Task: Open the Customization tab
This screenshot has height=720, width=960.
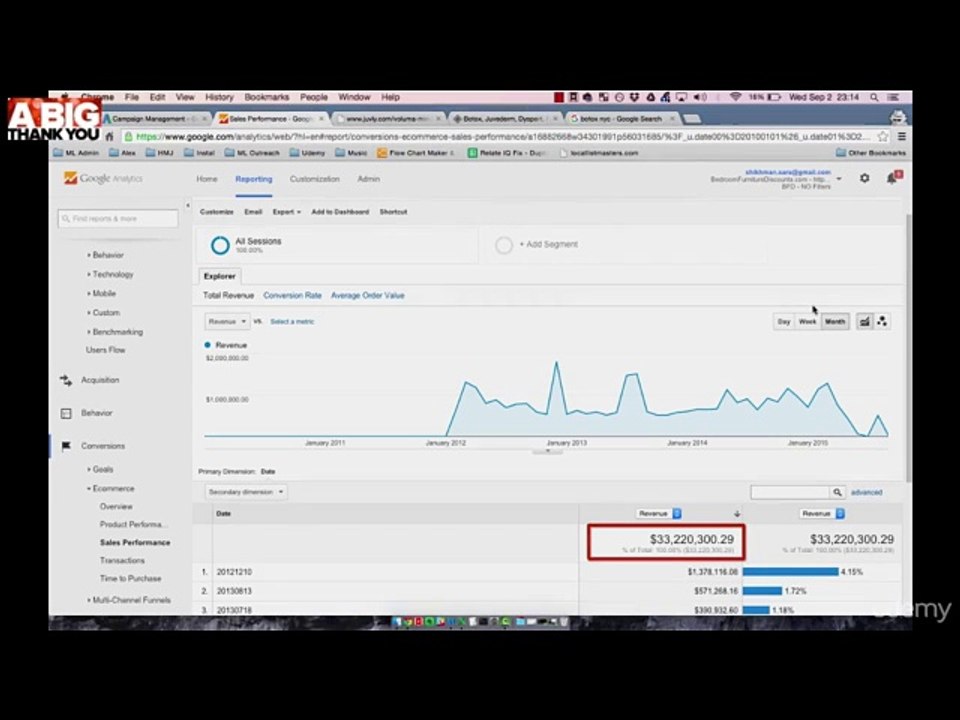Action: click(x=315, y=179)
